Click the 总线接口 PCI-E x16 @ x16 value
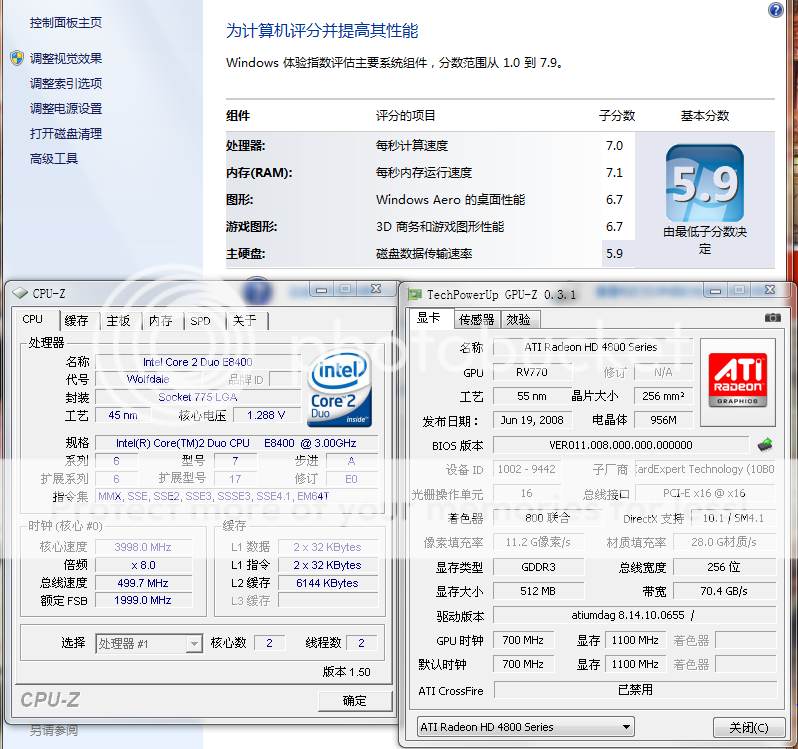The width and height of the screenshot is (798, 749). click(705, 493)
